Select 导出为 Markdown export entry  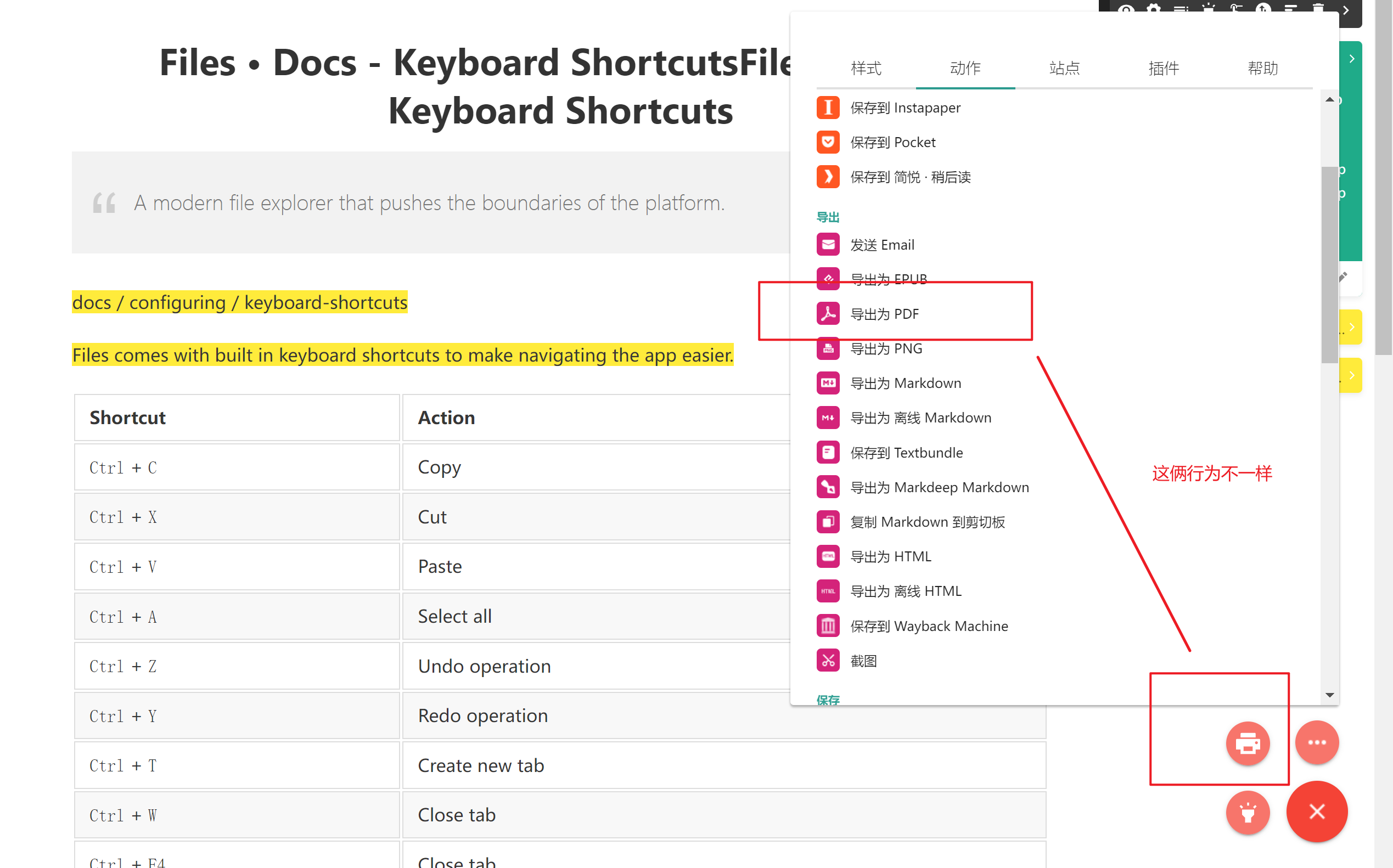point(905,383)
